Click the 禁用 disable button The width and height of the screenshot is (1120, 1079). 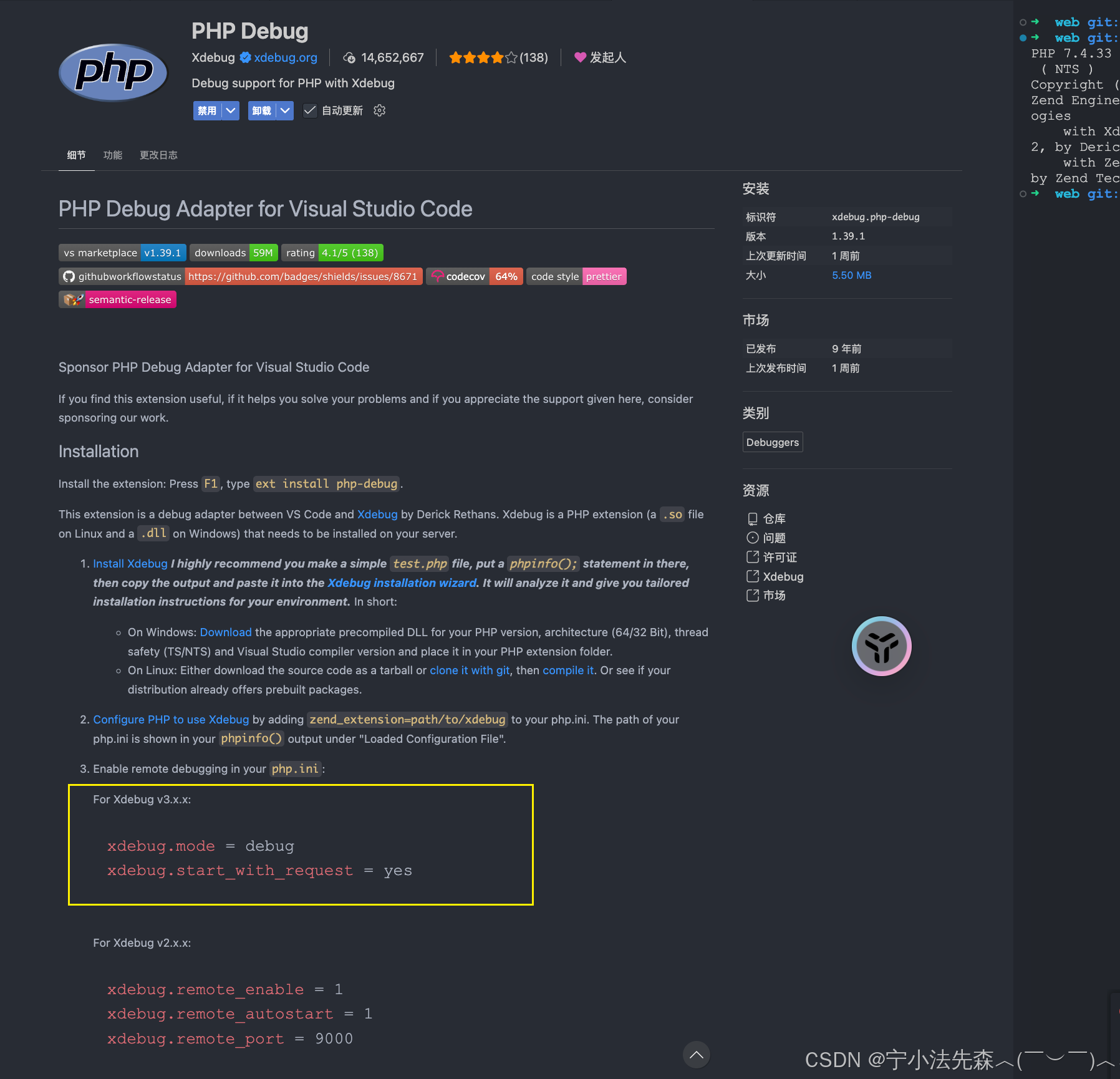tap(207, 110)
